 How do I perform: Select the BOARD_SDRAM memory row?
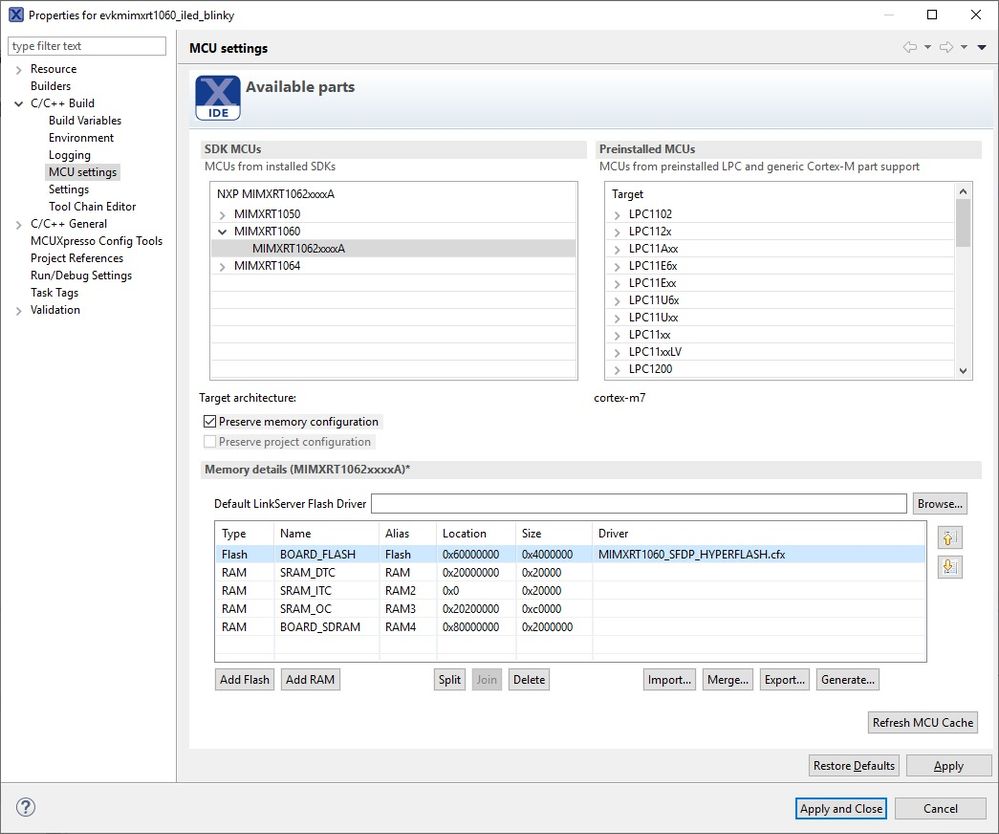[570, 627]
